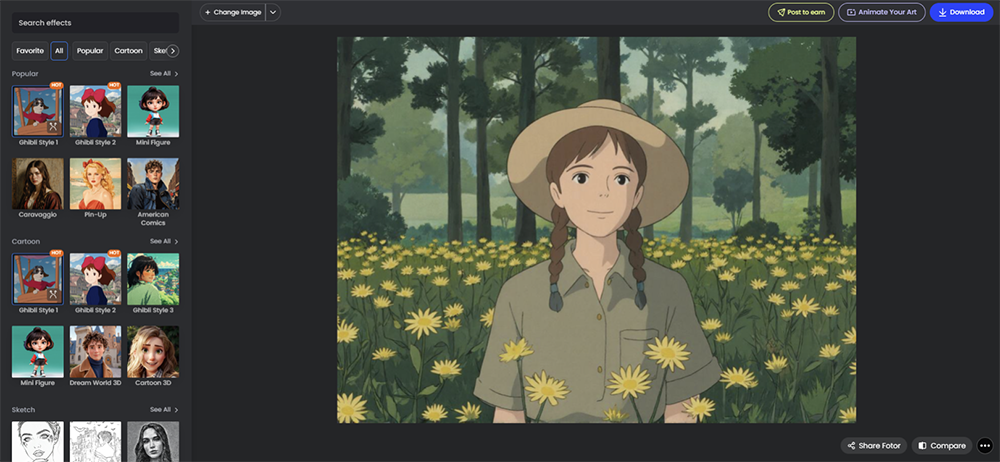Choose the Pin-Up effect thumbnail

point(95,184)
